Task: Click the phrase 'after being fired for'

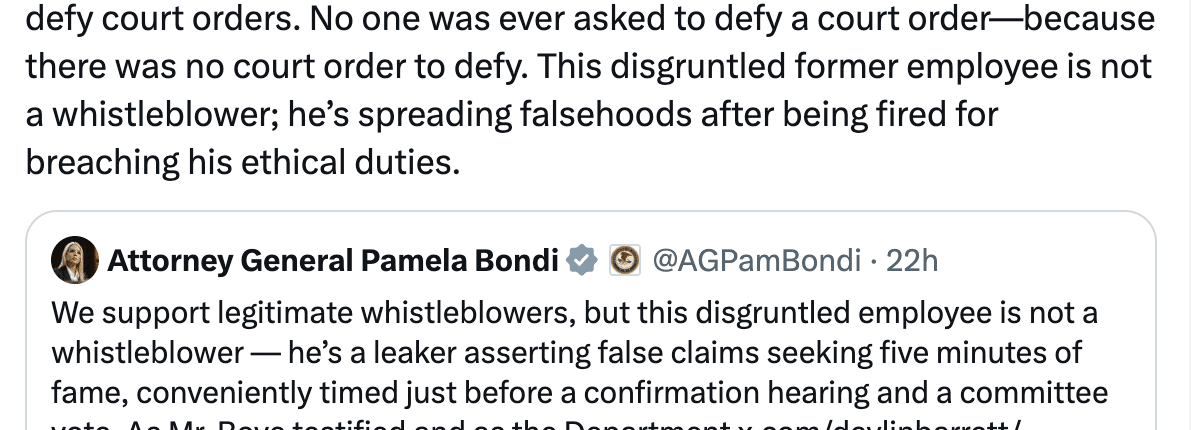Action: [848, 114]
